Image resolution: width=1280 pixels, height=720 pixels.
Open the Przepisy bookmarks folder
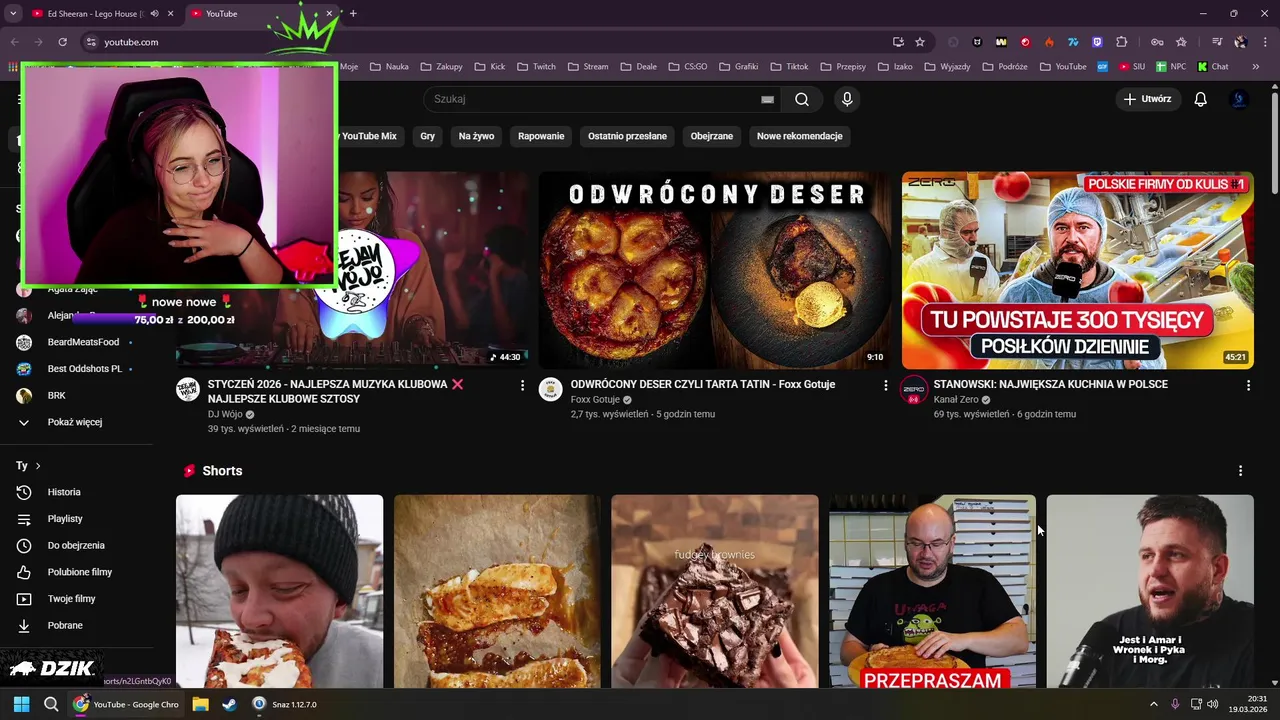842,67
